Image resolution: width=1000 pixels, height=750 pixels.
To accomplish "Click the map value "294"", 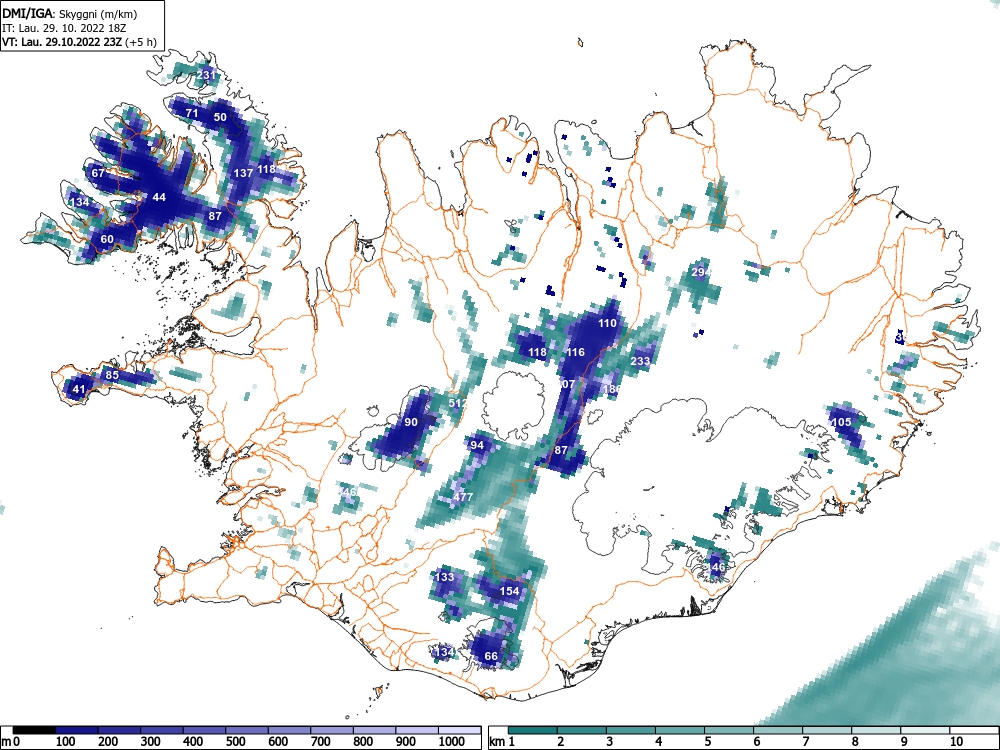I will pyautogui.click(x=701, y=272).
